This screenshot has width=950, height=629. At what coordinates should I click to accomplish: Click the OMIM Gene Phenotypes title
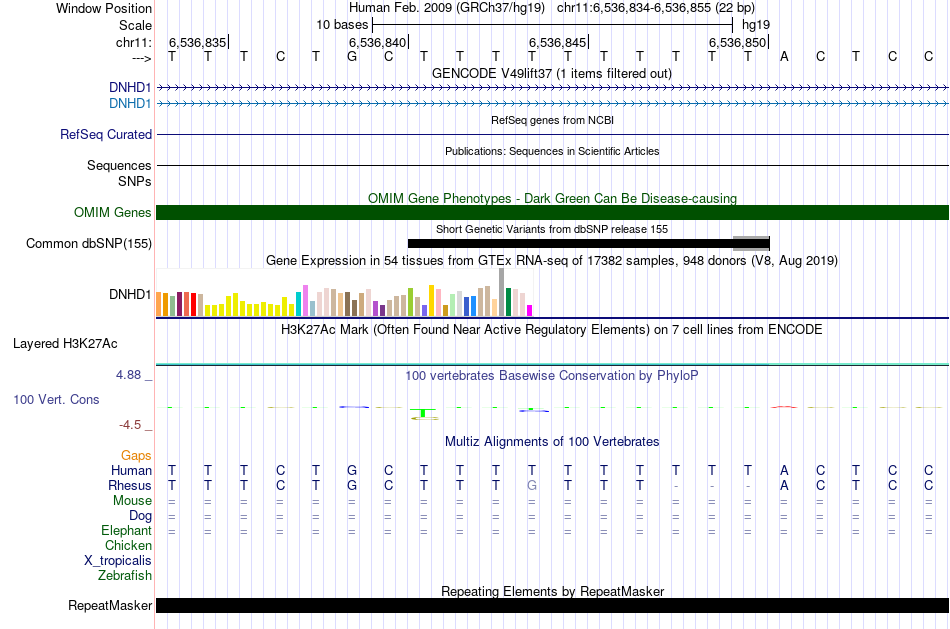click(x=552, y=198)
